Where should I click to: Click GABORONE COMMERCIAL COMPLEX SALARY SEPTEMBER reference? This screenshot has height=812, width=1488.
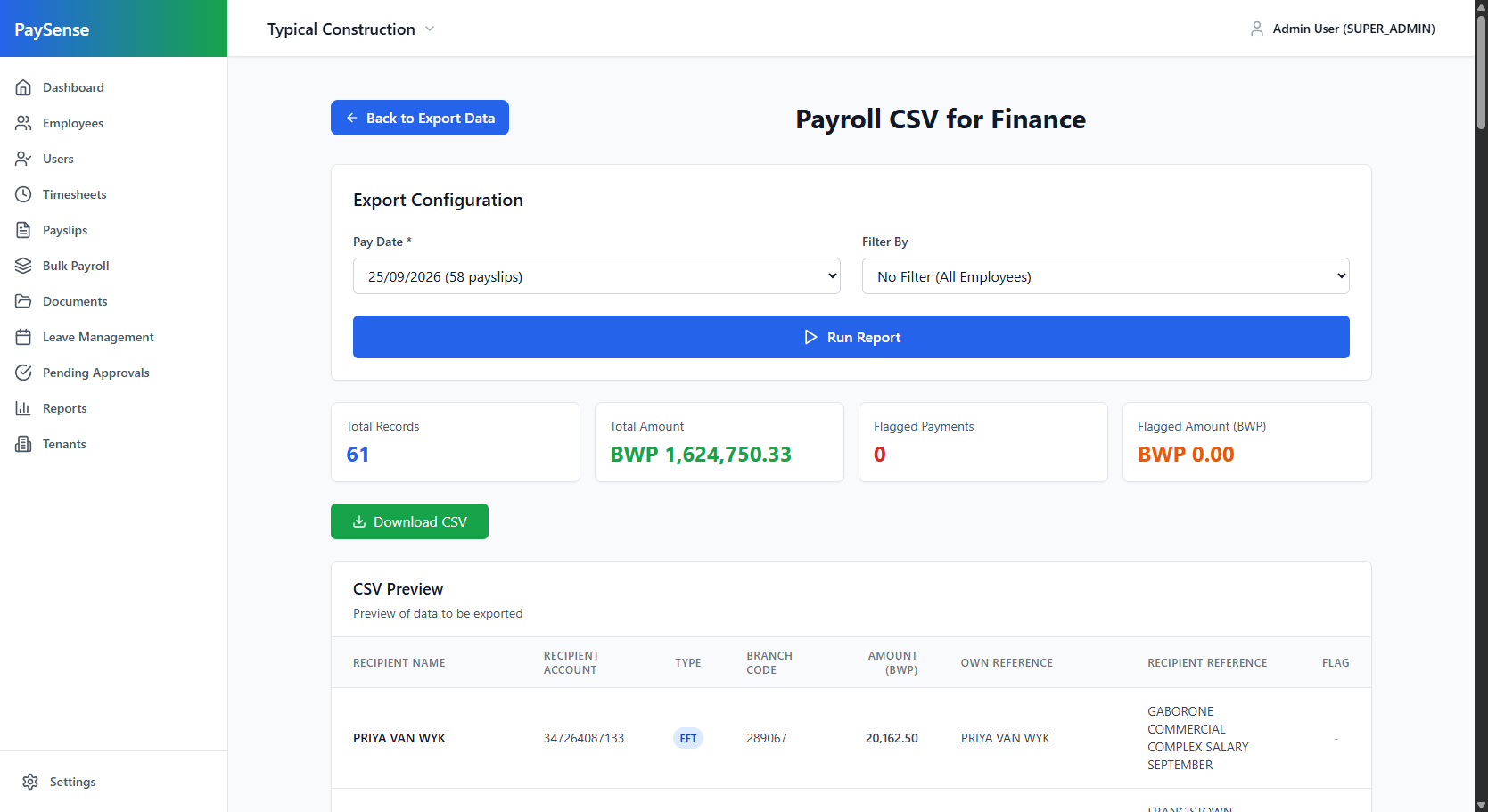[x=1197, y=738]
